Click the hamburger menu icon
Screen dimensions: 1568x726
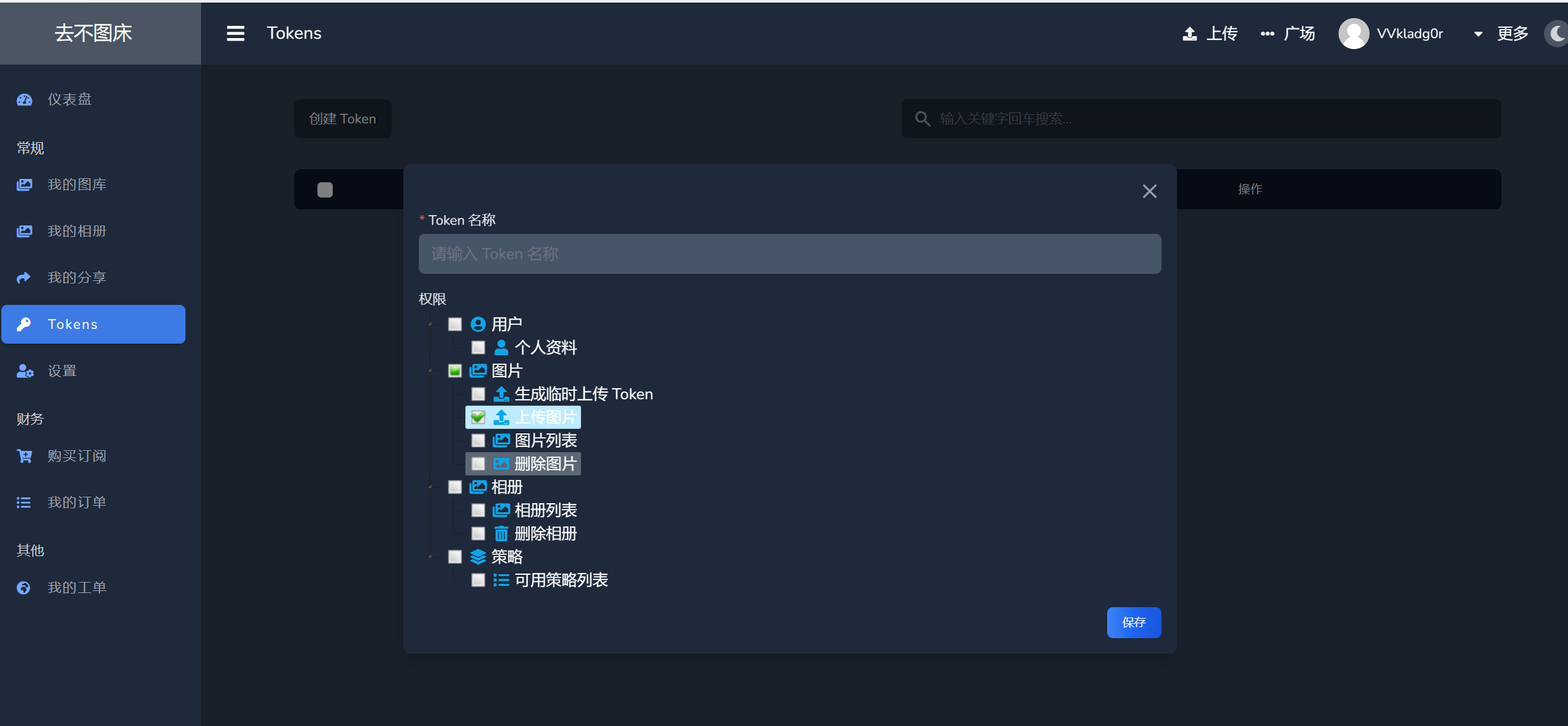[235, 34]
